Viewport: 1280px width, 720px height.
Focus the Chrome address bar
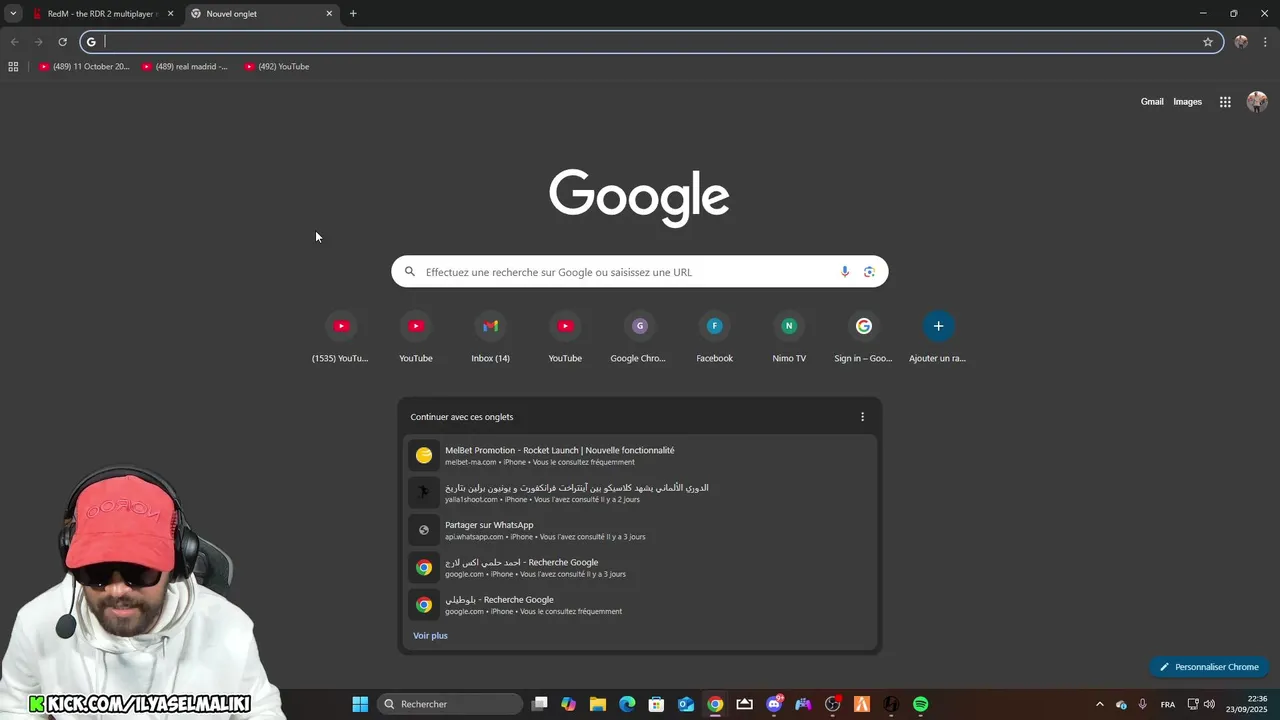coord(650,42)
